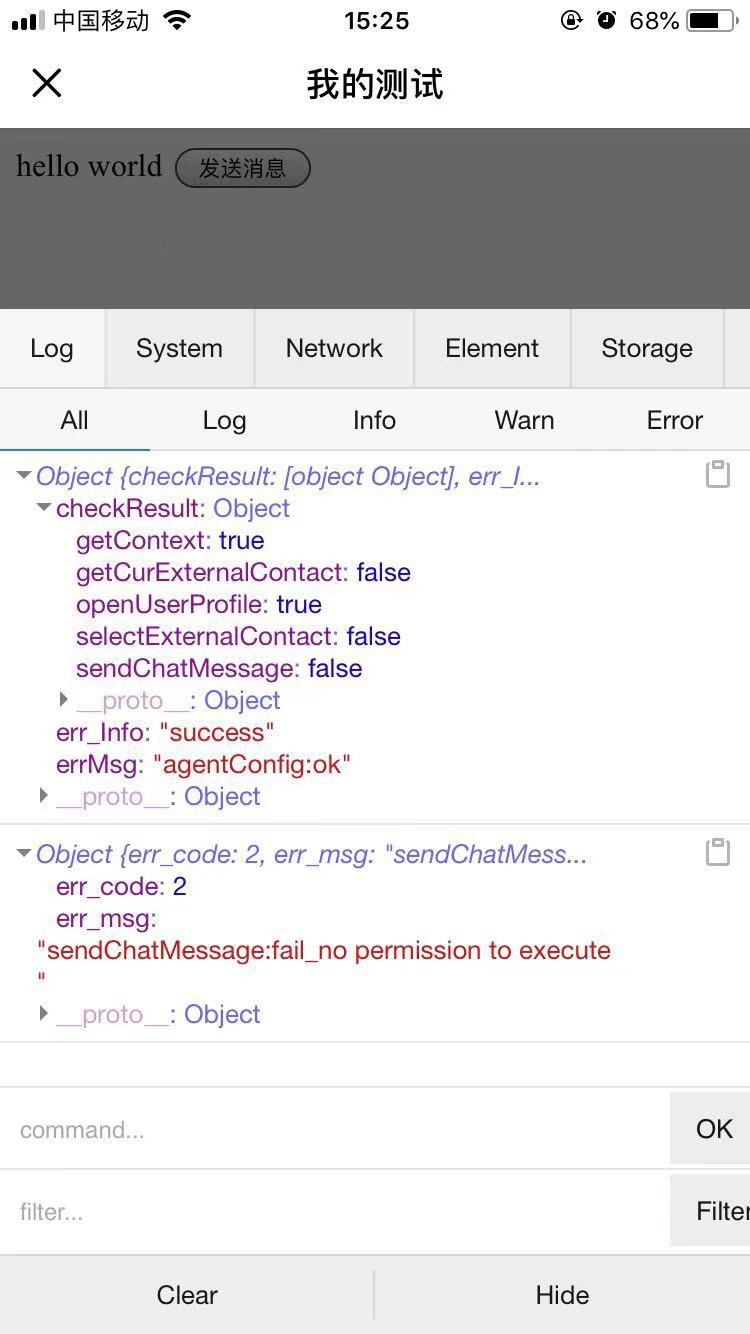This screenshot has width=750, height=1334.
Task: Collapse the first logged Object entry
Action: coord(24,477)
